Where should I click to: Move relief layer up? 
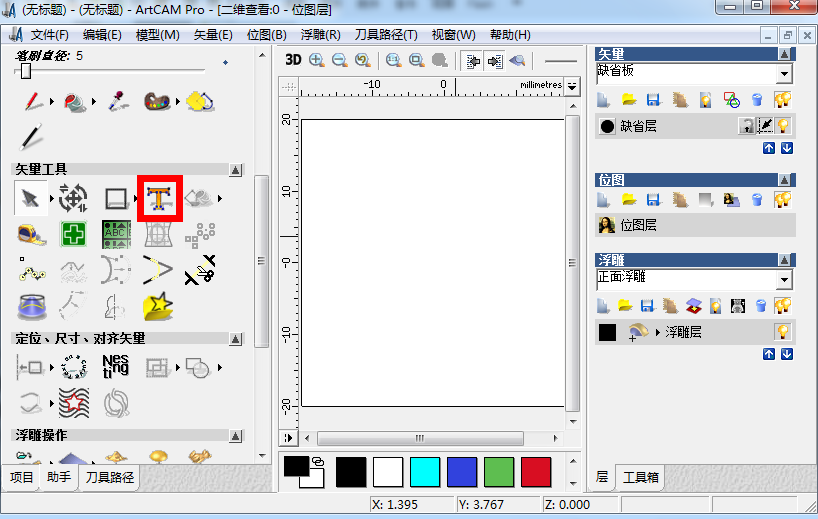pyautogui.click(x=769, y=354)
